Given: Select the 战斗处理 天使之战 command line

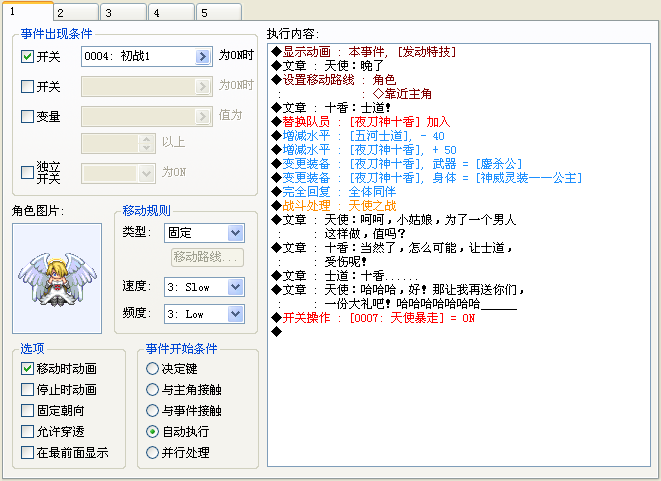Looking at the screenshot, I should pos(334,206).
